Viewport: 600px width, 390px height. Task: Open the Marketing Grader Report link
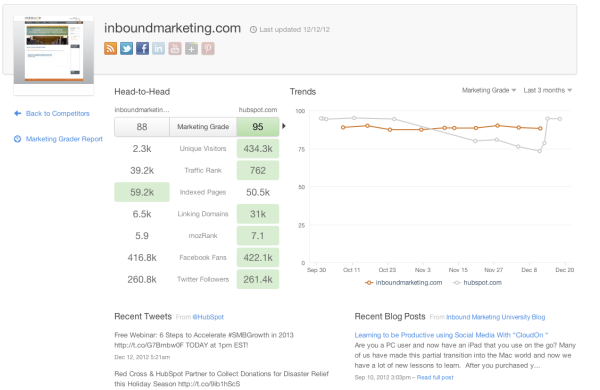click(x=64, y=139)
